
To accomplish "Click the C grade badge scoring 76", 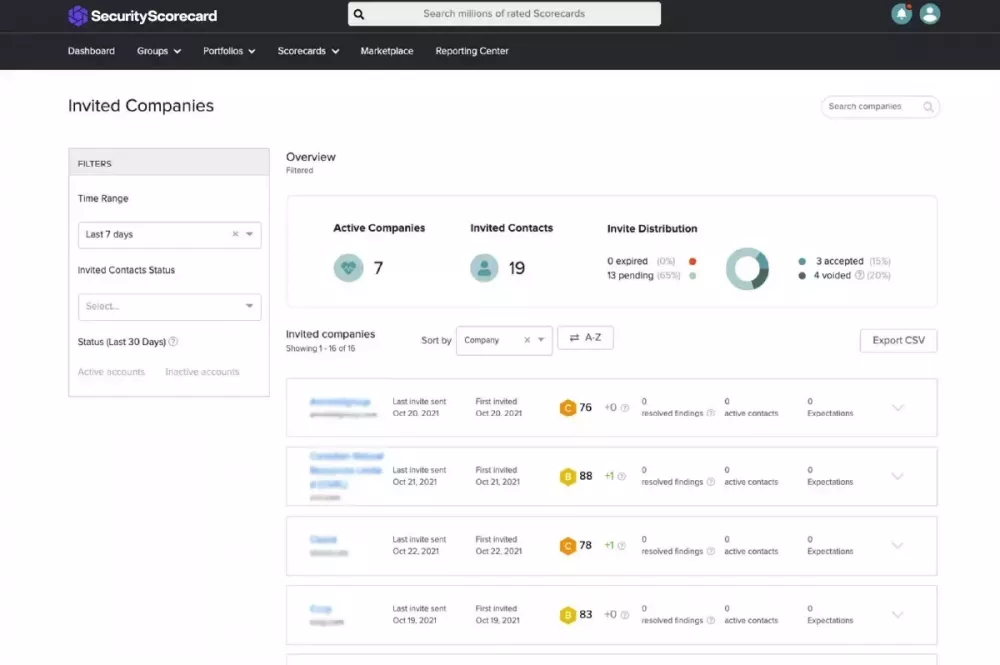I will click(x=568, y=408).
